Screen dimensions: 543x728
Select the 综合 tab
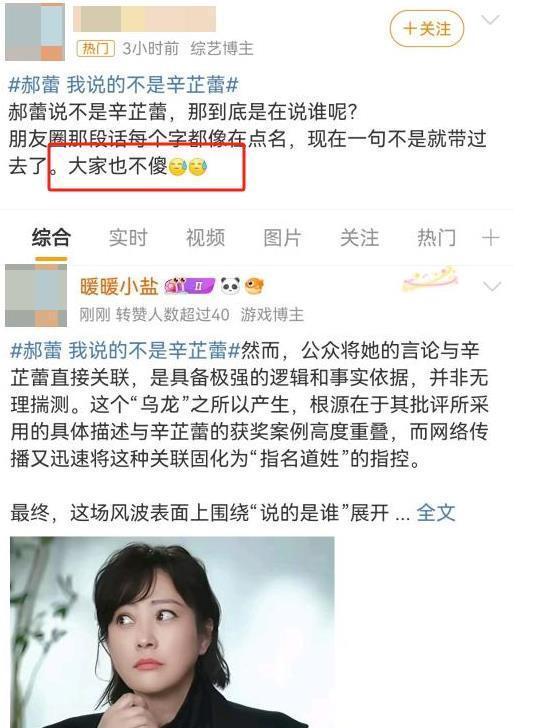coord(51,238)
